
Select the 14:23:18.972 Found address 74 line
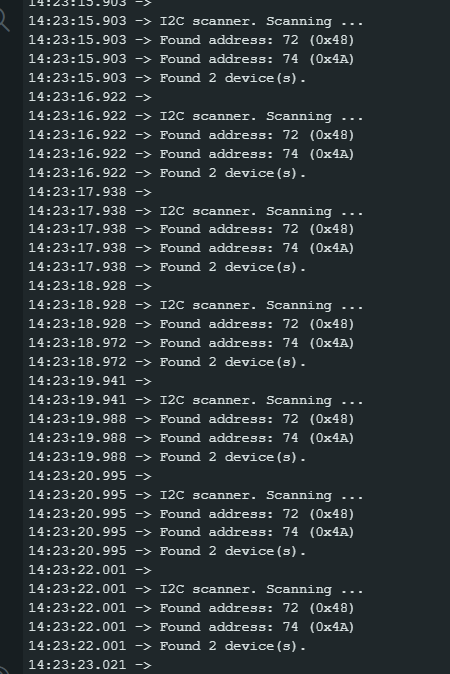pos(191,343)
